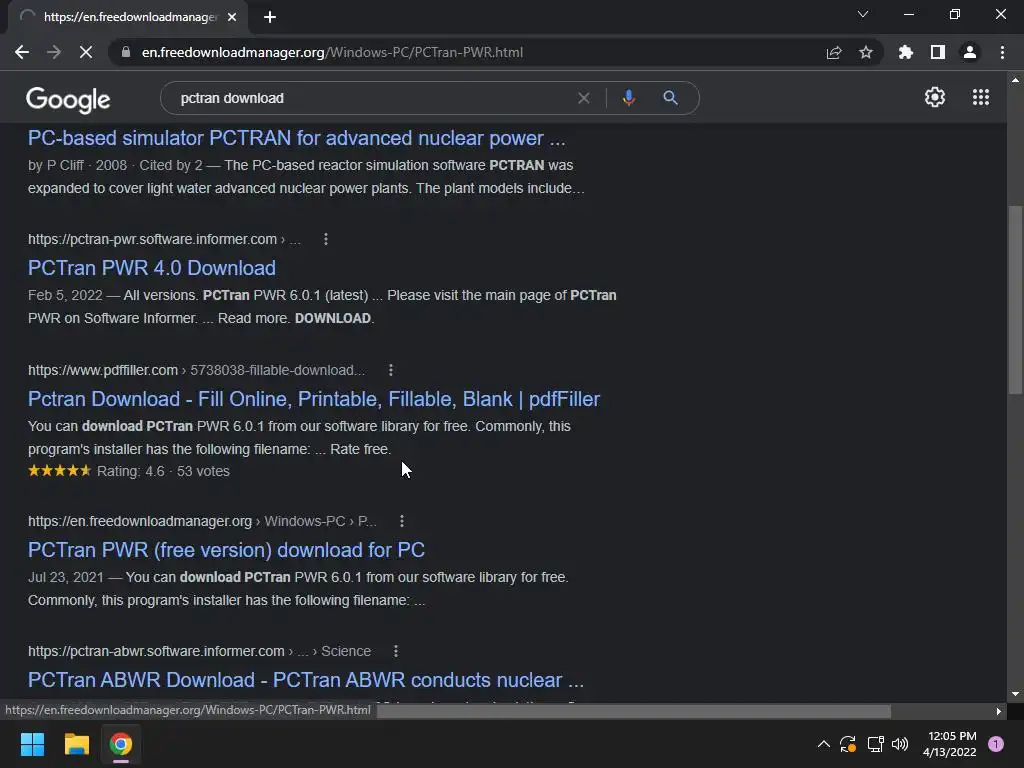Bookmark this tab with star

[x=866, y=52]
